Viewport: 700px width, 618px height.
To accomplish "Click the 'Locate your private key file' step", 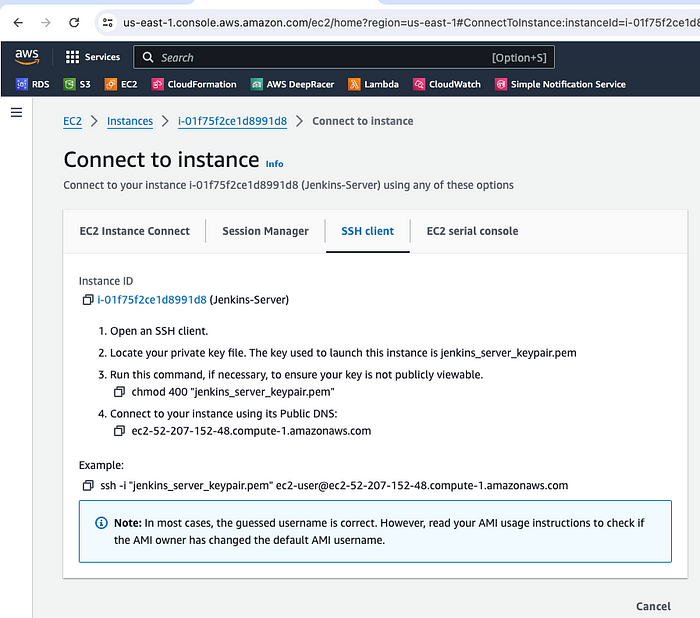I will [343, 353].
